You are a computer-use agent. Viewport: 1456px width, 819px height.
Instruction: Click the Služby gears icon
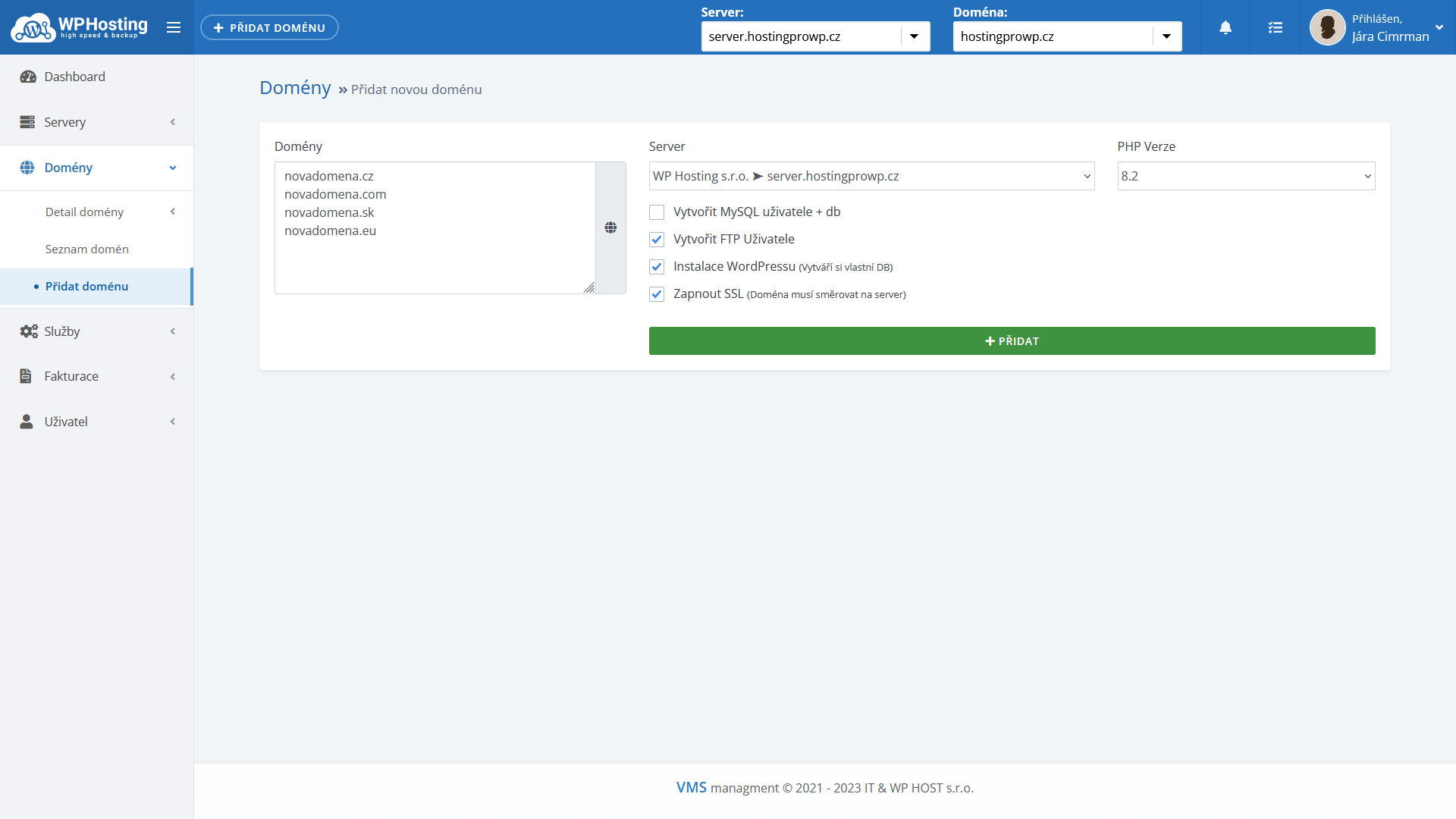[28, 331]
